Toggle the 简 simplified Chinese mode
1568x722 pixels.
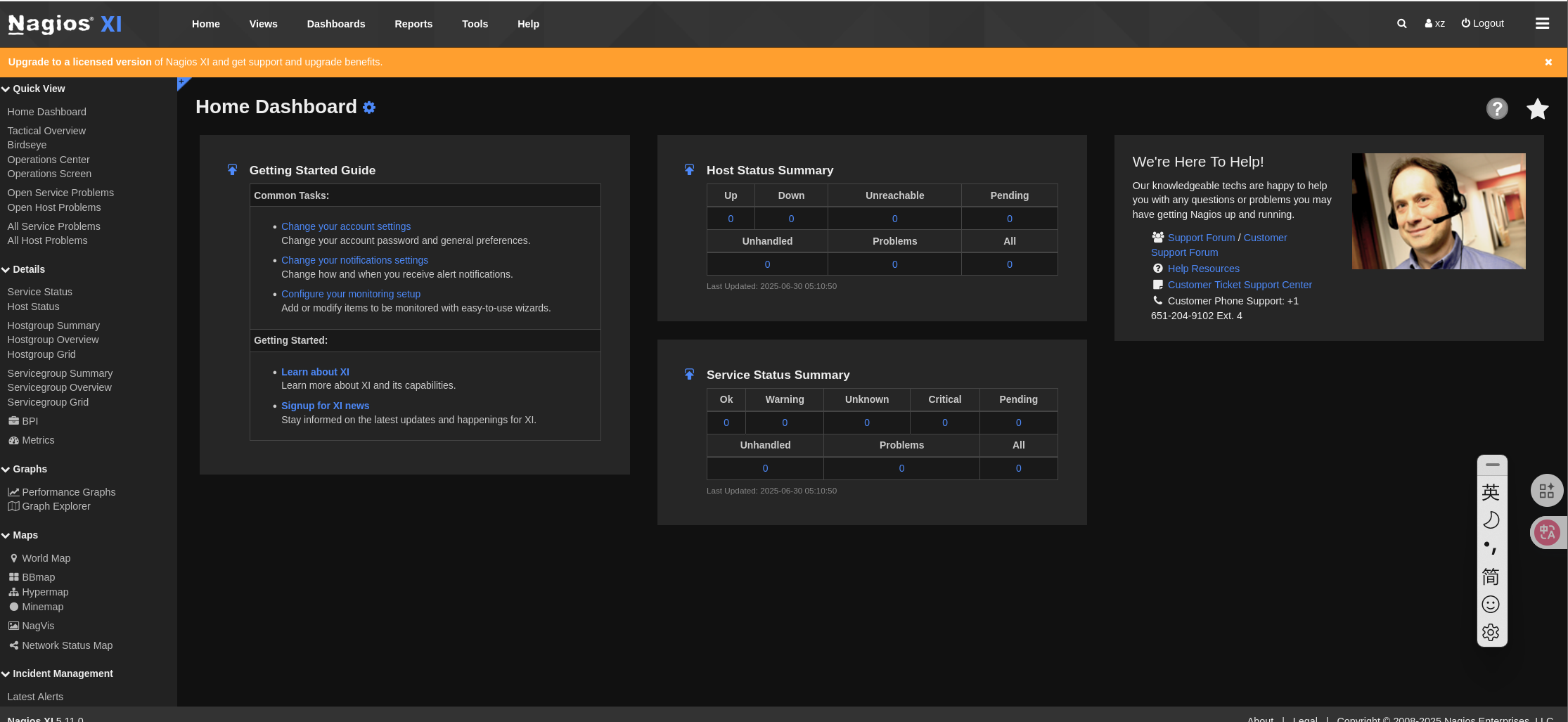coord(1491,576)
